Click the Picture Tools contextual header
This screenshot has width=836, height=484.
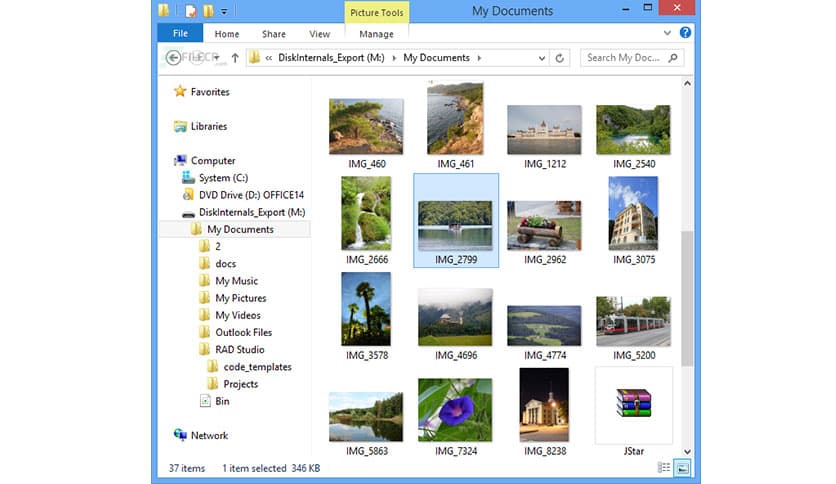376,12
